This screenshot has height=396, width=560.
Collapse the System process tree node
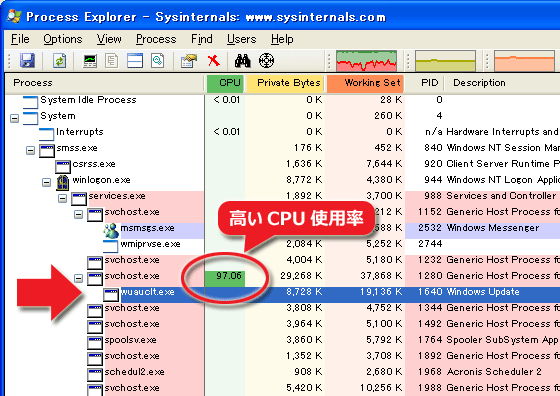click(x=15, y=118)
